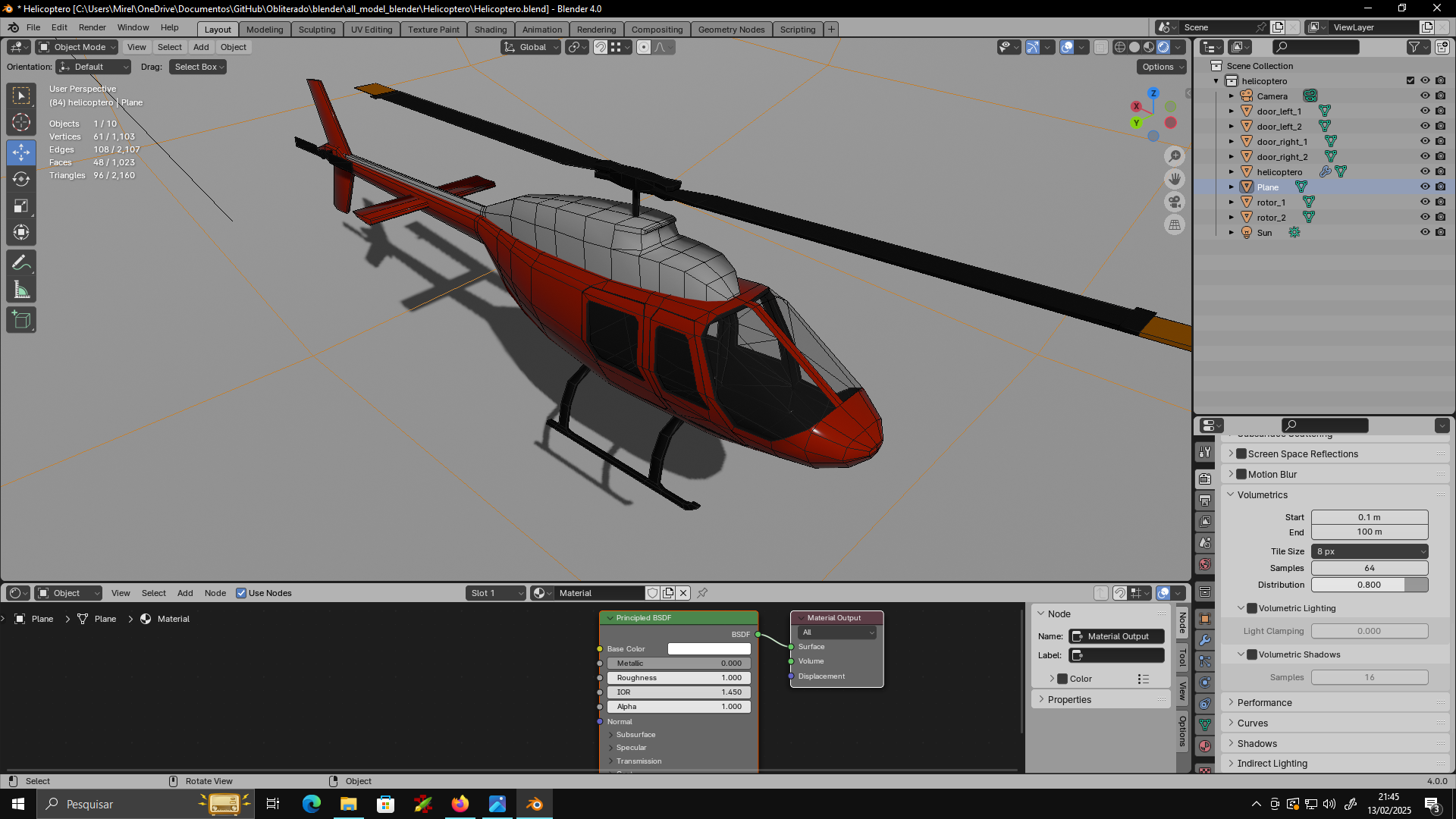Expand the helicoptero object in the outliner
The width and height of the screenshot is (1456, 819).
coord(1232,172)
